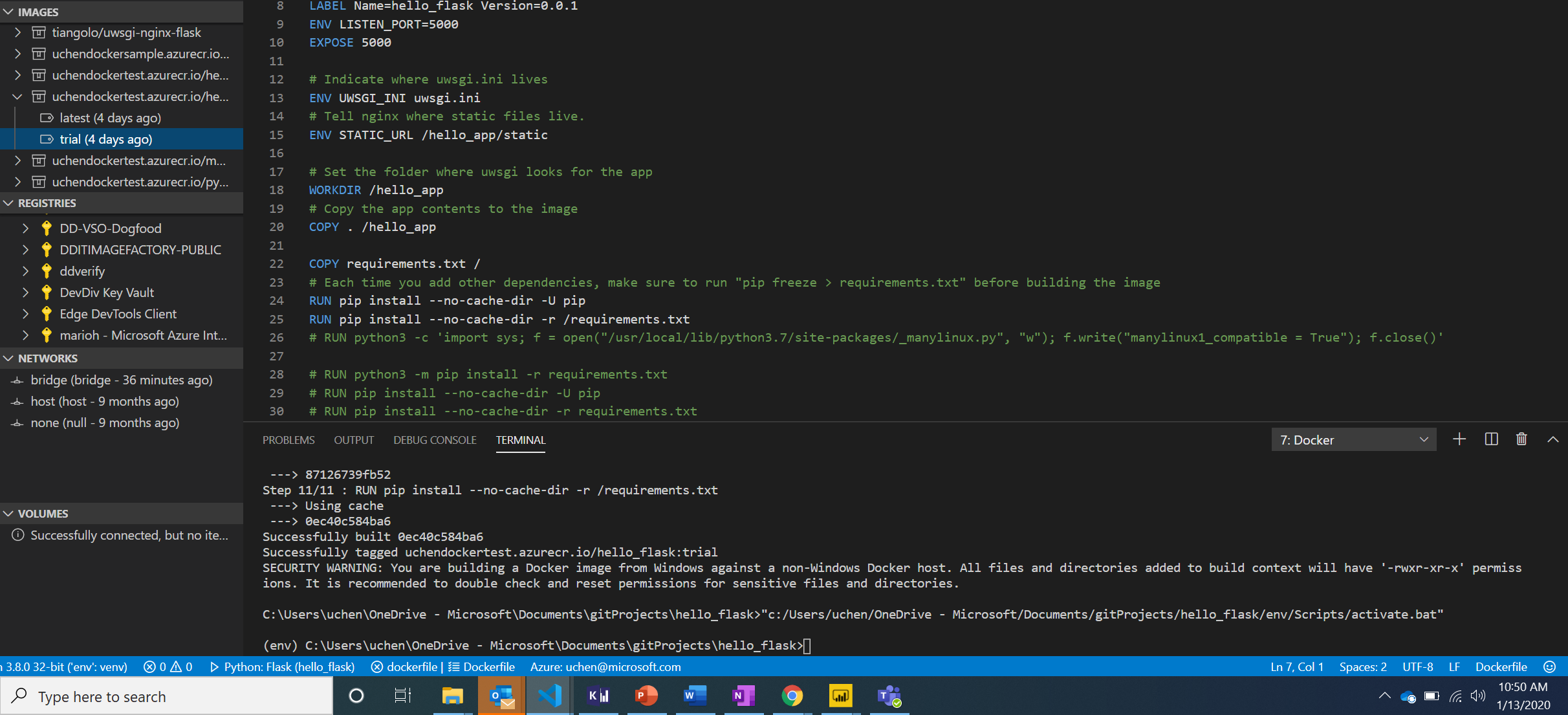Image resolution: width=1568 pixels, height=715 pixels.
Task: Split the terminal using the split icon
Action: click(1490, 439)
